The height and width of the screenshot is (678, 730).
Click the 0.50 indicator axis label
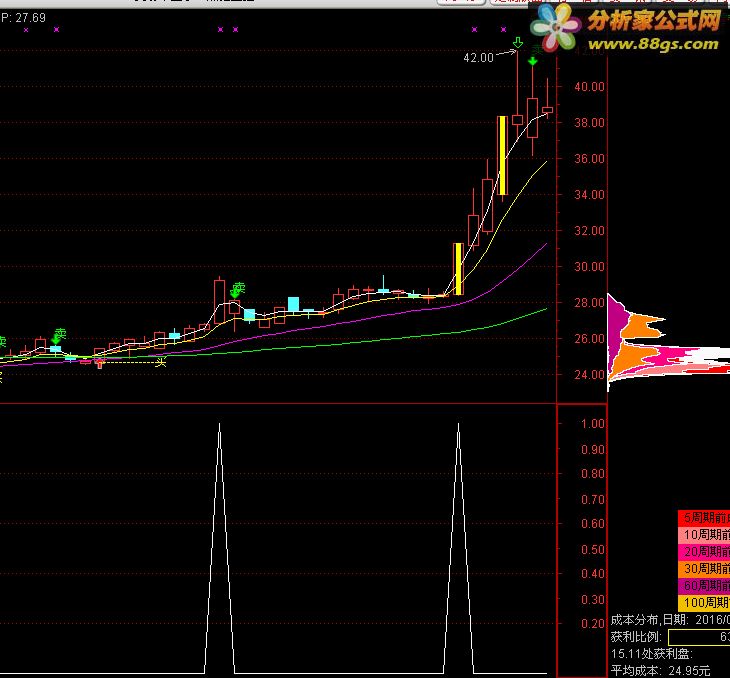[x=593, y=550]
